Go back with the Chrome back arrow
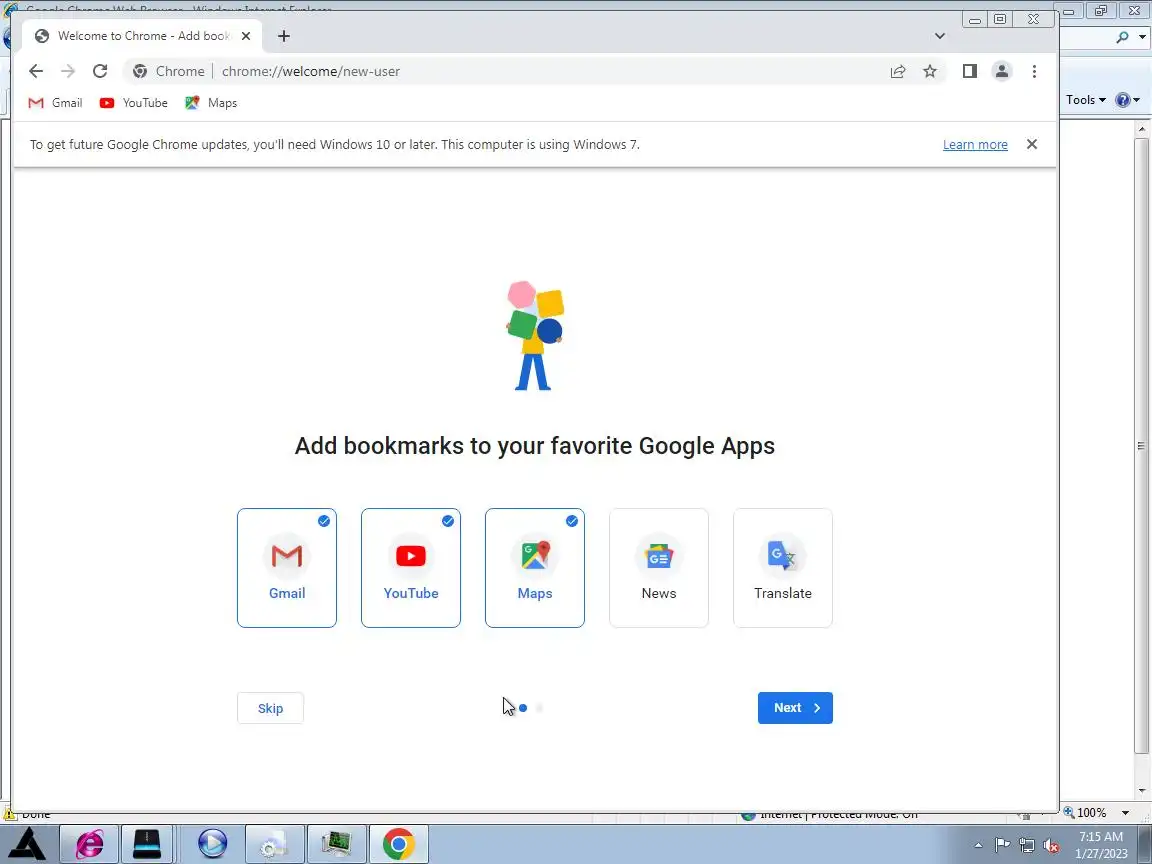Image resolution: width=1152 pixels, height=864 pixels. [x=35, y=71]
